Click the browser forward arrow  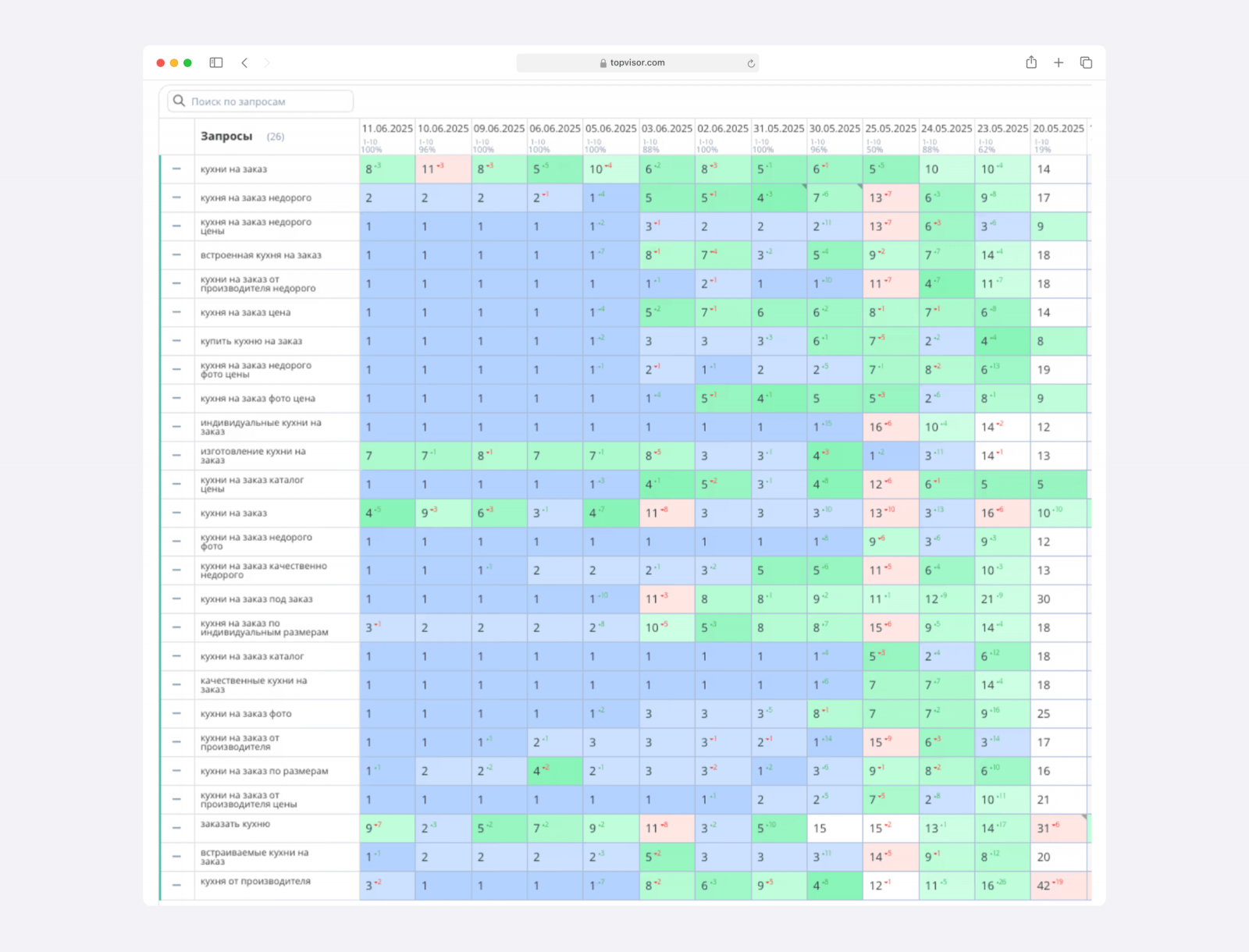click(267, 62)
